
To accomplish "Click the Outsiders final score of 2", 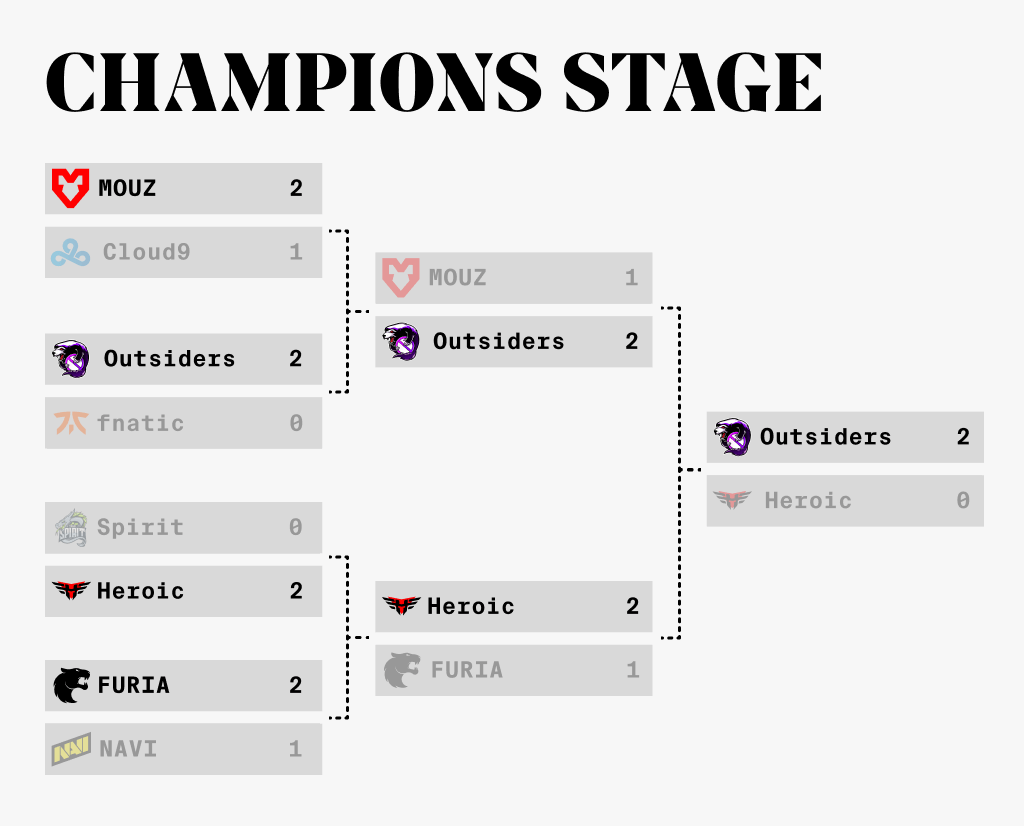I will pyautogui.click(x=963, y=437).
